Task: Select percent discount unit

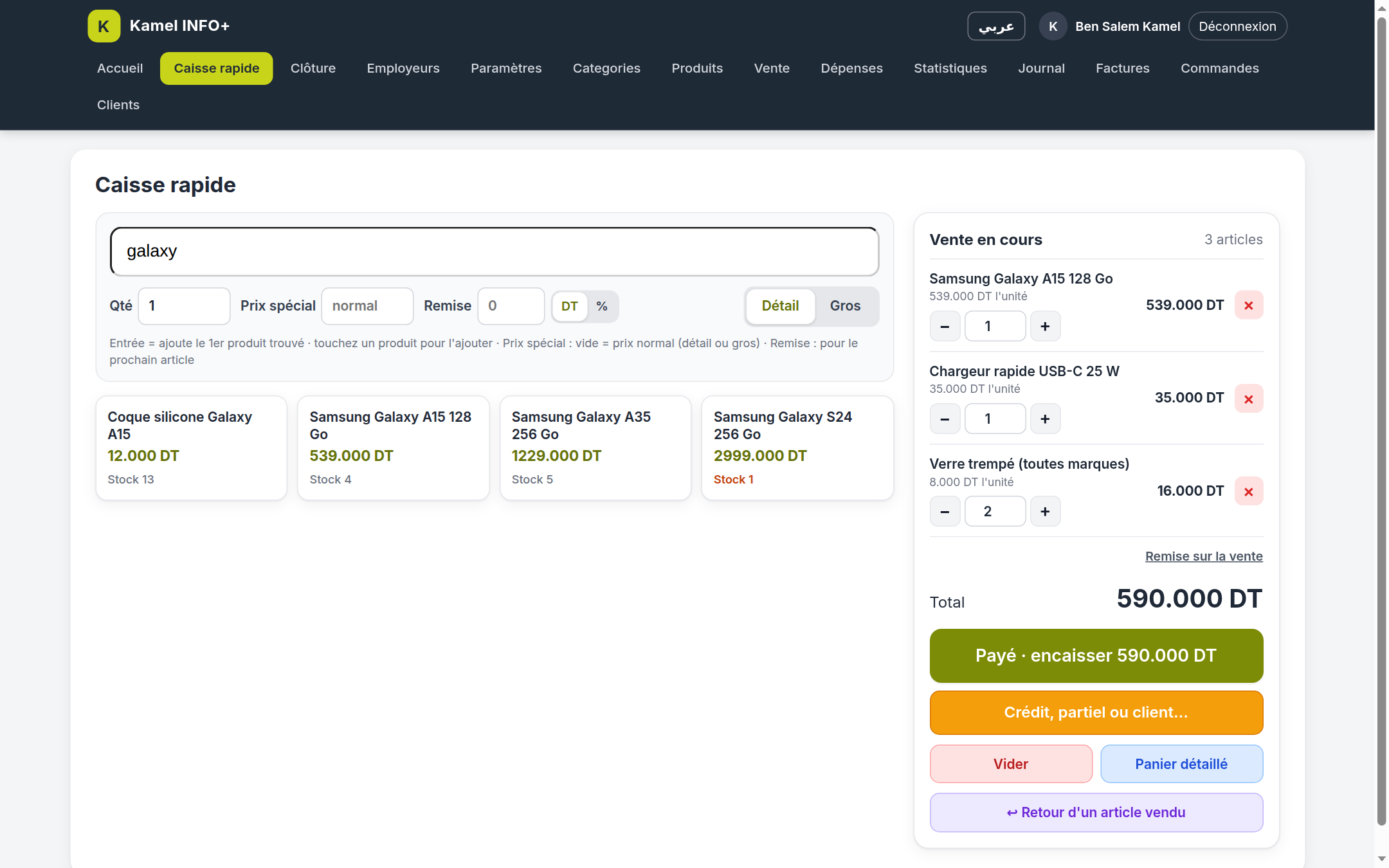Action: [x=602, y=306]
